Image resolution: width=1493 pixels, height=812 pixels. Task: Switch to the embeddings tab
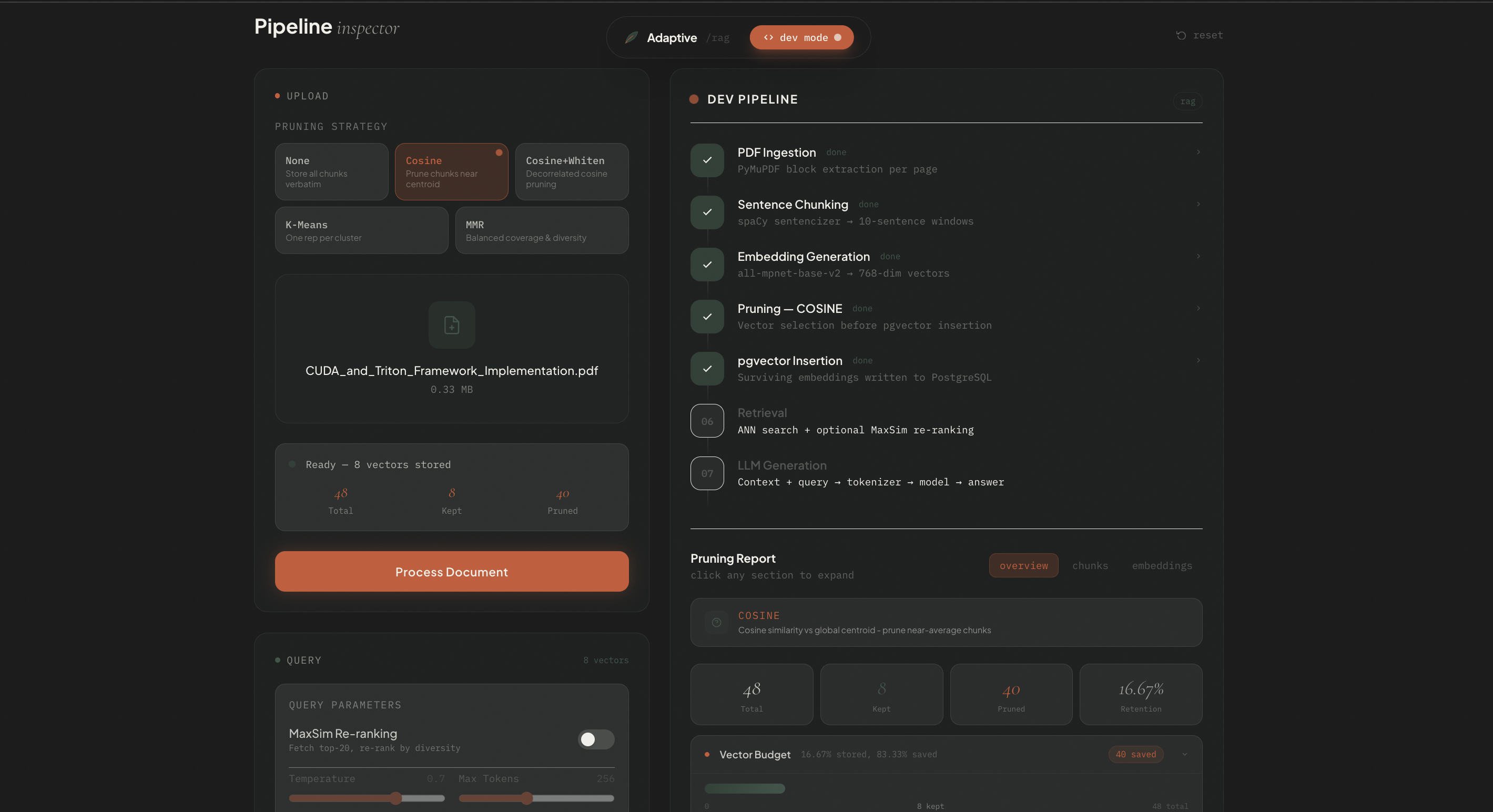pyautogui.click(x=1162, y=566)
